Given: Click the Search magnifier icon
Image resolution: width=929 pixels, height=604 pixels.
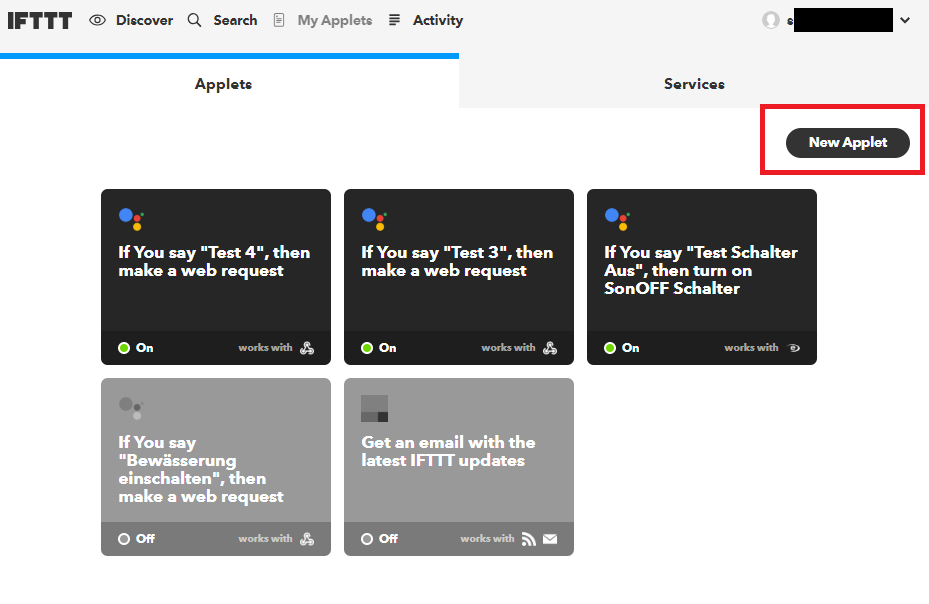Looking at the screenshot, I should coord(194,20).
